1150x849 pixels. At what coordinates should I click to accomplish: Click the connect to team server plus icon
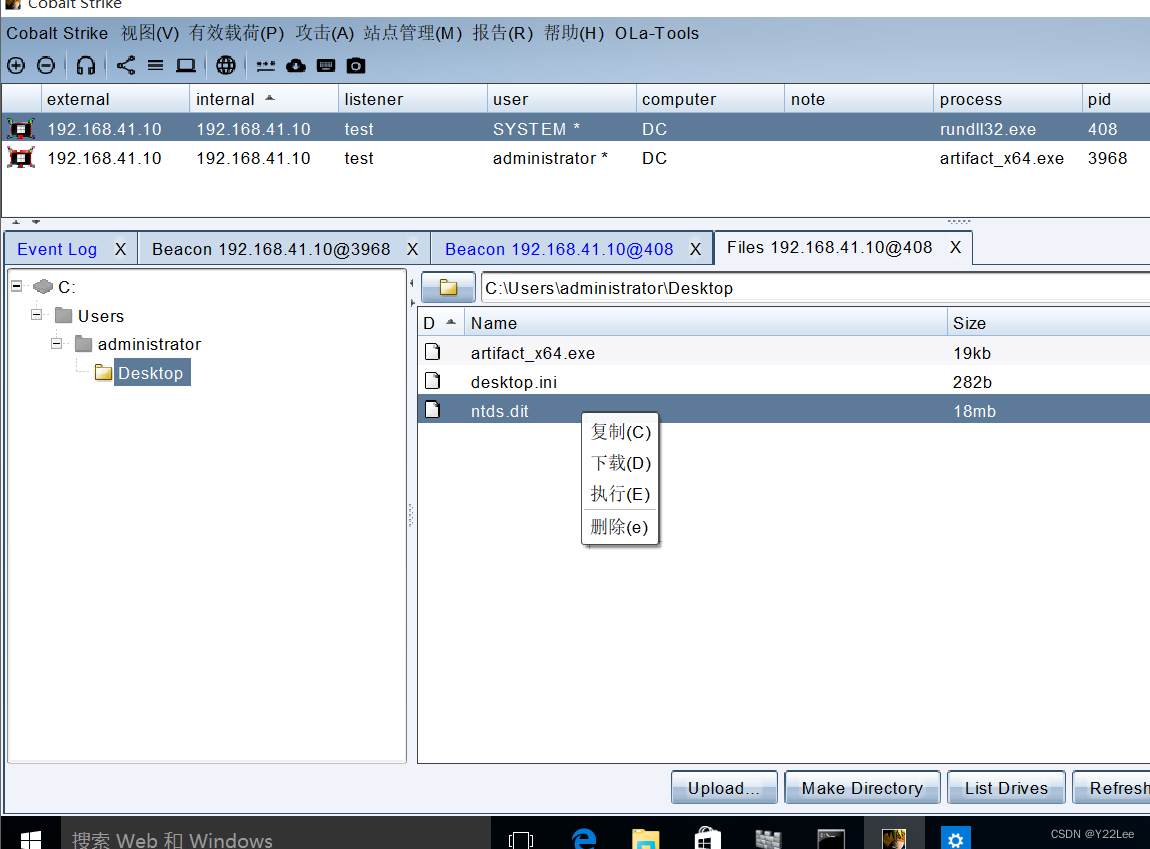tap(15, 66)
